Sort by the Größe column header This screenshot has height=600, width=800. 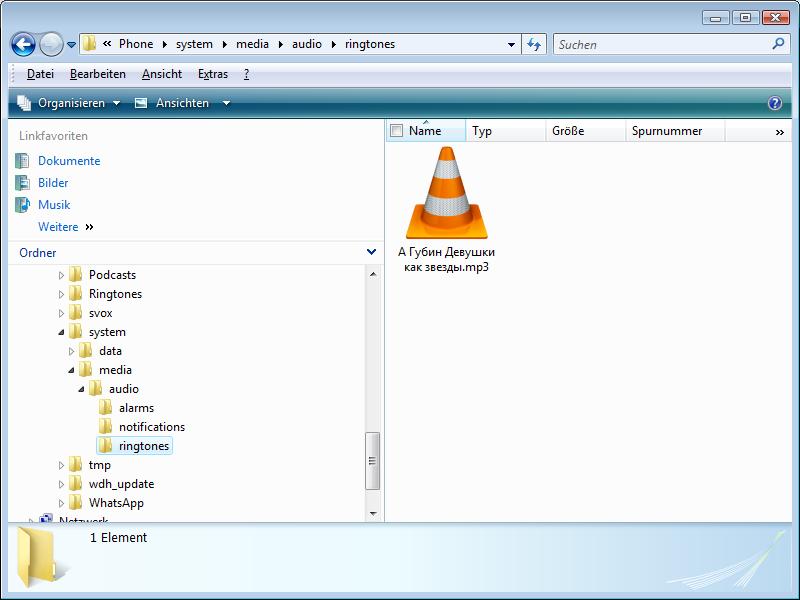click(x=586, y=131)
